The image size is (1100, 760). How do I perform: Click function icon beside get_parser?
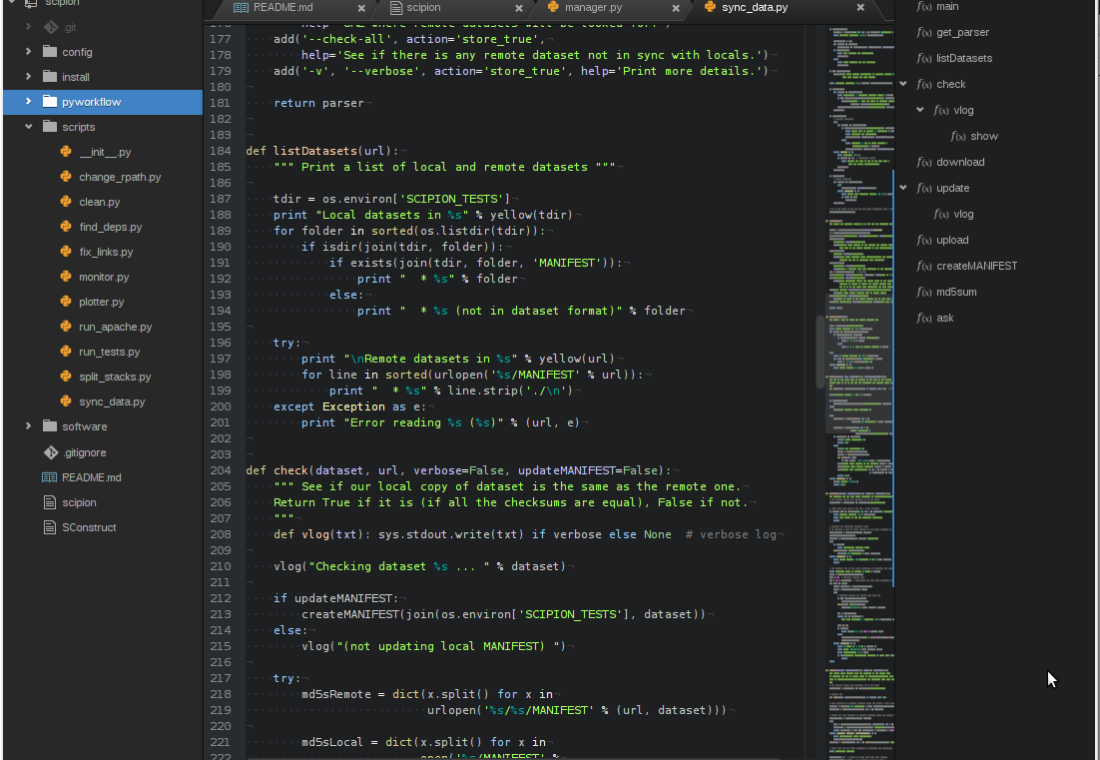point(924,32)
